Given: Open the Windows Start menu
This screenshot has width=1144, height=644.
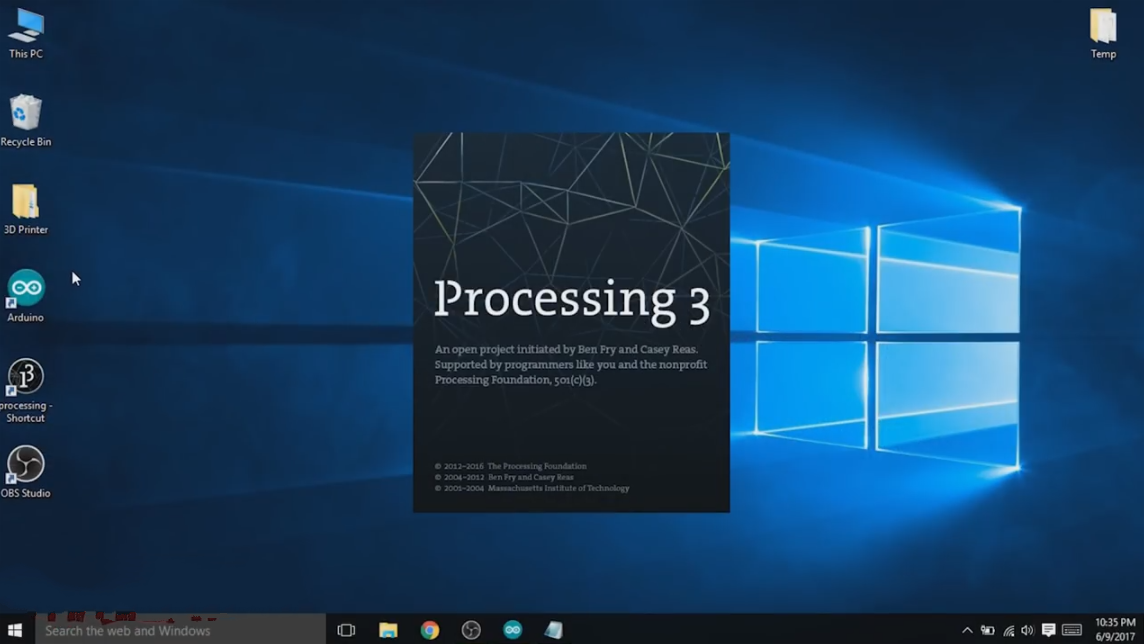Looking at the screenshot, I should coord(15,629).
